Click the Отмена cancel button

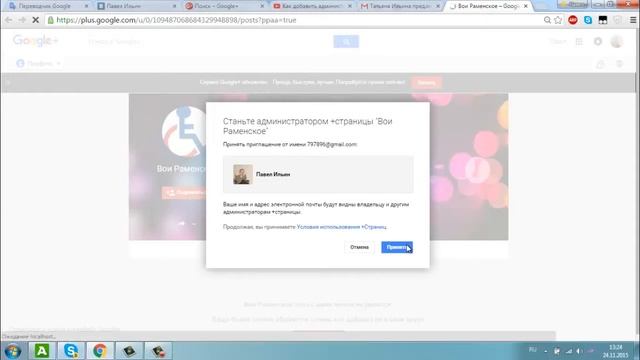[359, 247]
